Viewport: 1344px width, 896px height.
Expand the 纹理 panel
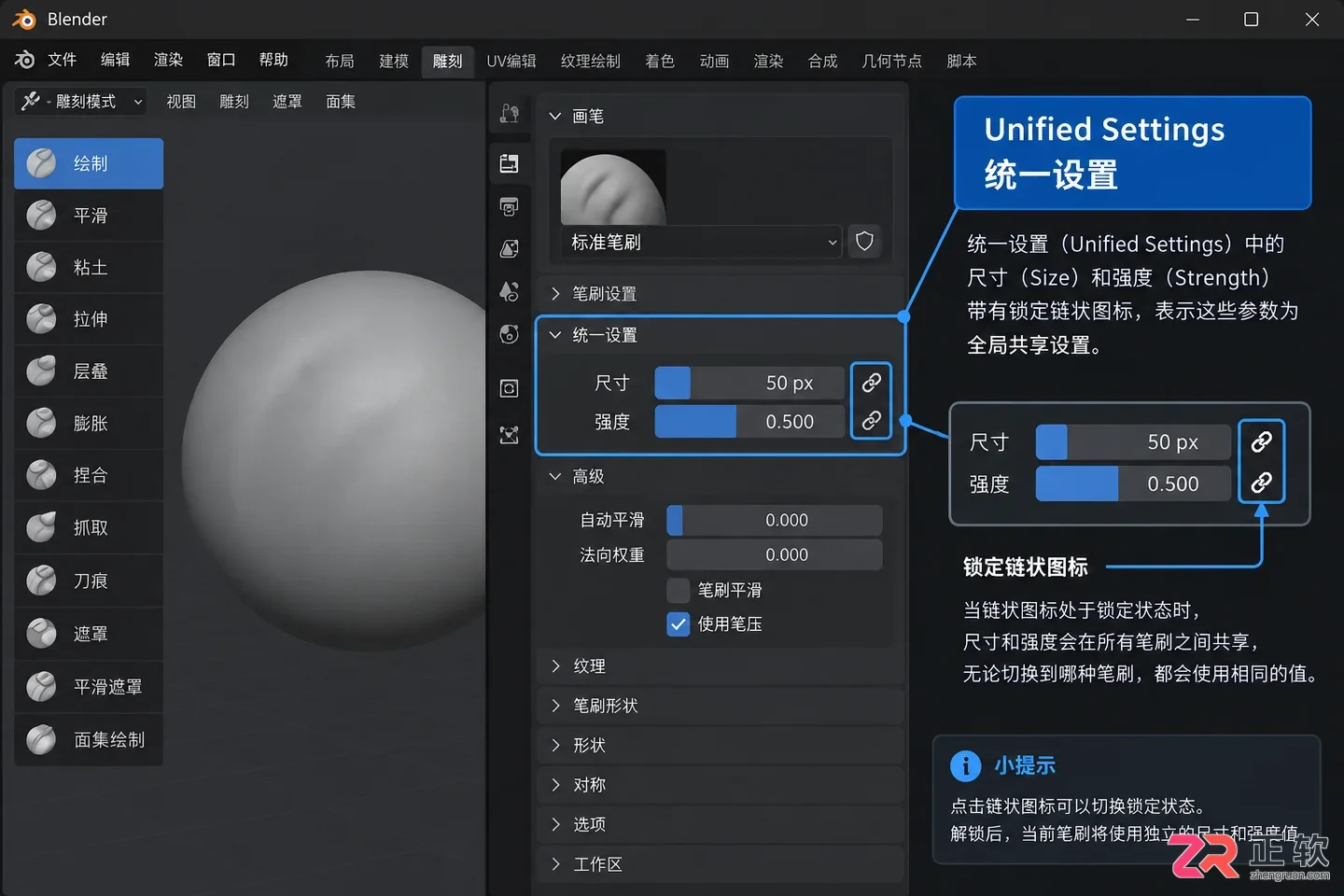tap(555, 666)
